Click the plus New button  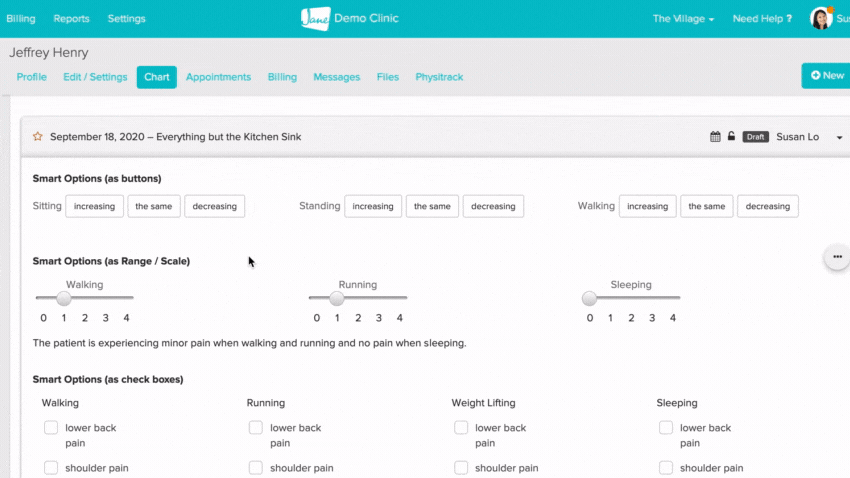[827, 76]
